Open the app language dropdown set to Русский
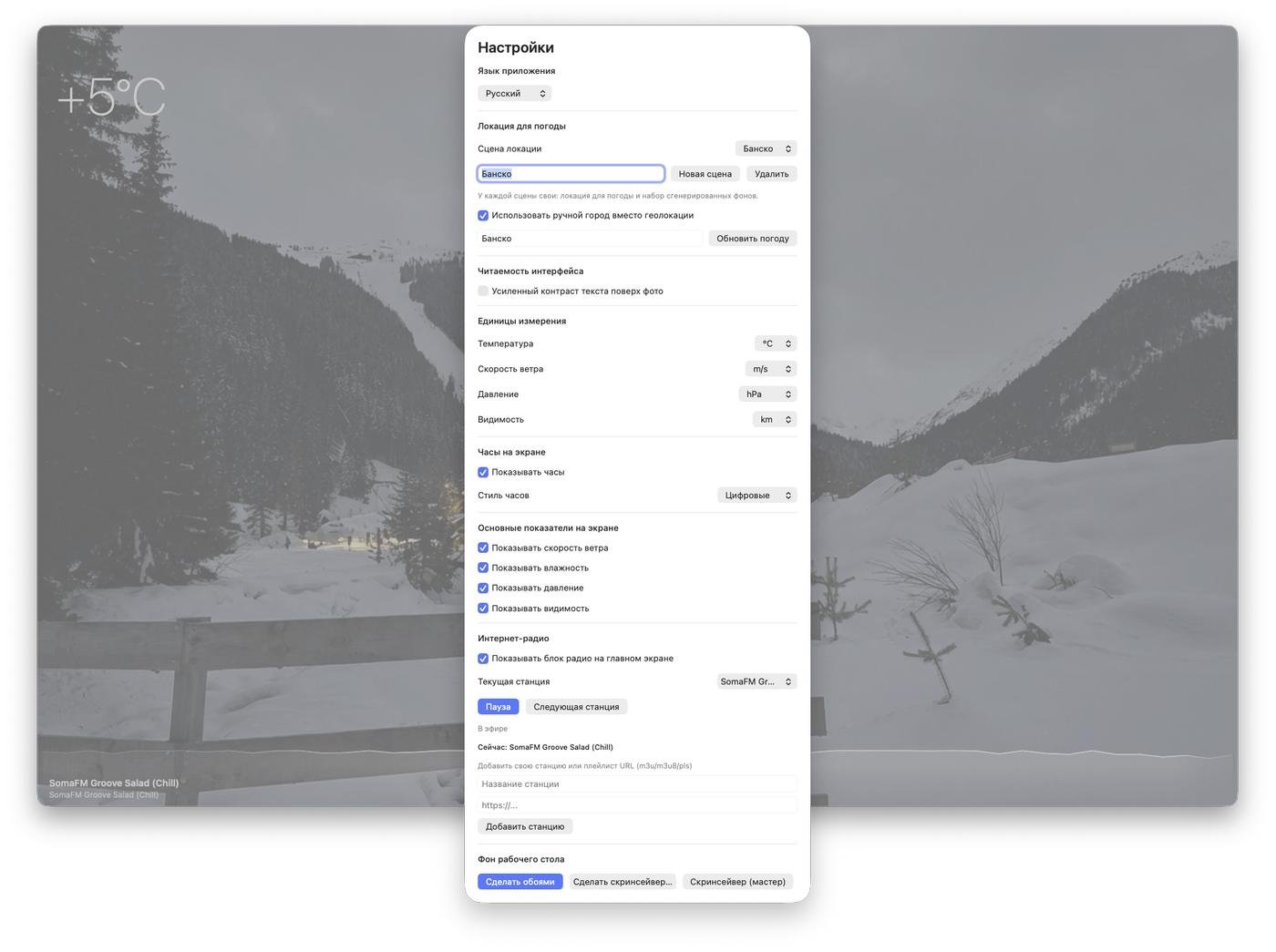The width and height of the screenshot is (1276, 952). click(514, 94)
